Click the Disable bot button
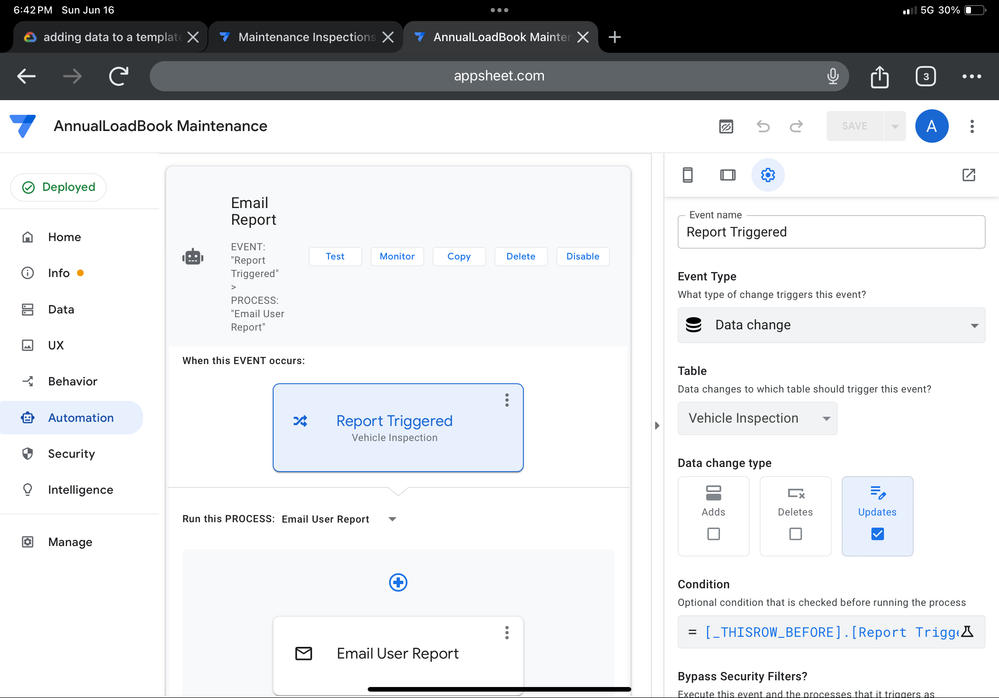999x698 pixels. click(582, 256)
